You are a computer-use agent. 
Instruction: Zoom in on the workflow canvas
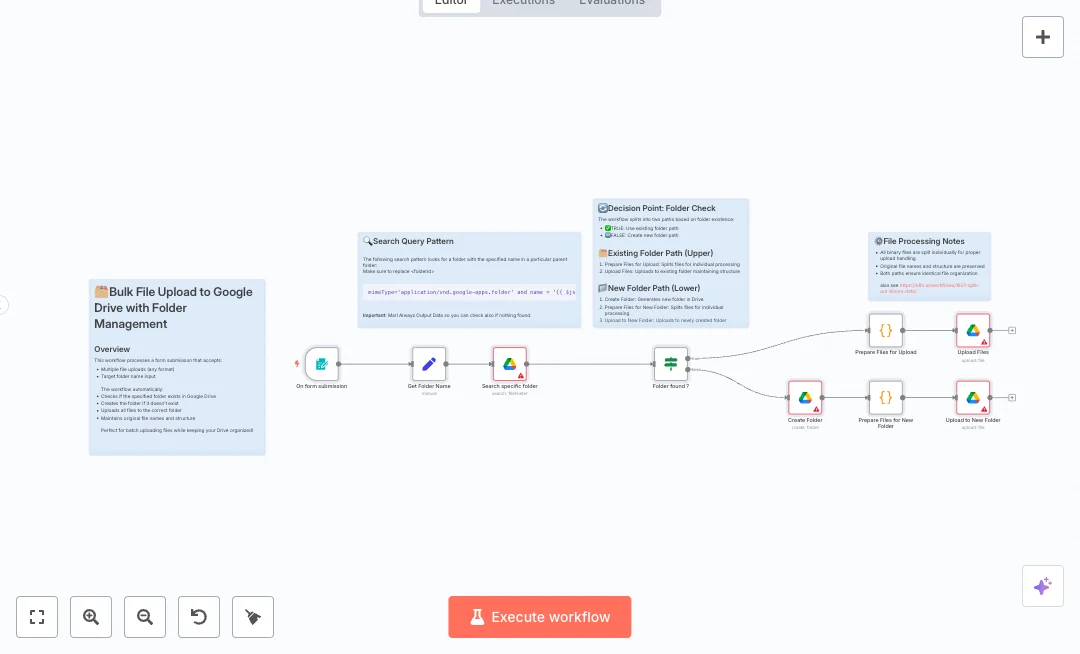pyautogui.click(x=91, y=617)
